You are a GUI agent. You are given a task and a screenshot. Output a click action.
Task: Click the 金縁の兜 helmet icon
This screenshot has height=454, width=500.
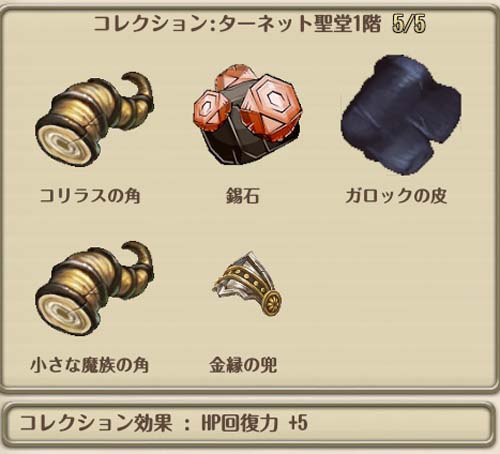(248, 284)
